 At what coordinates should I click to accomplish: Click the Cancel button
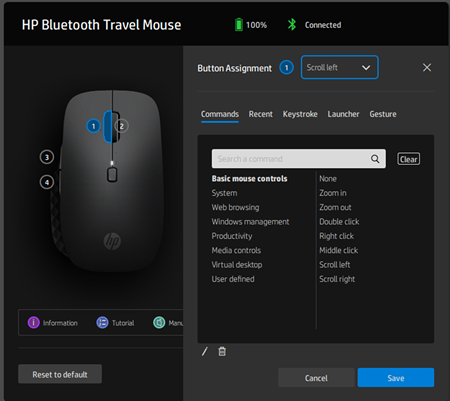[x=316, y=378]
